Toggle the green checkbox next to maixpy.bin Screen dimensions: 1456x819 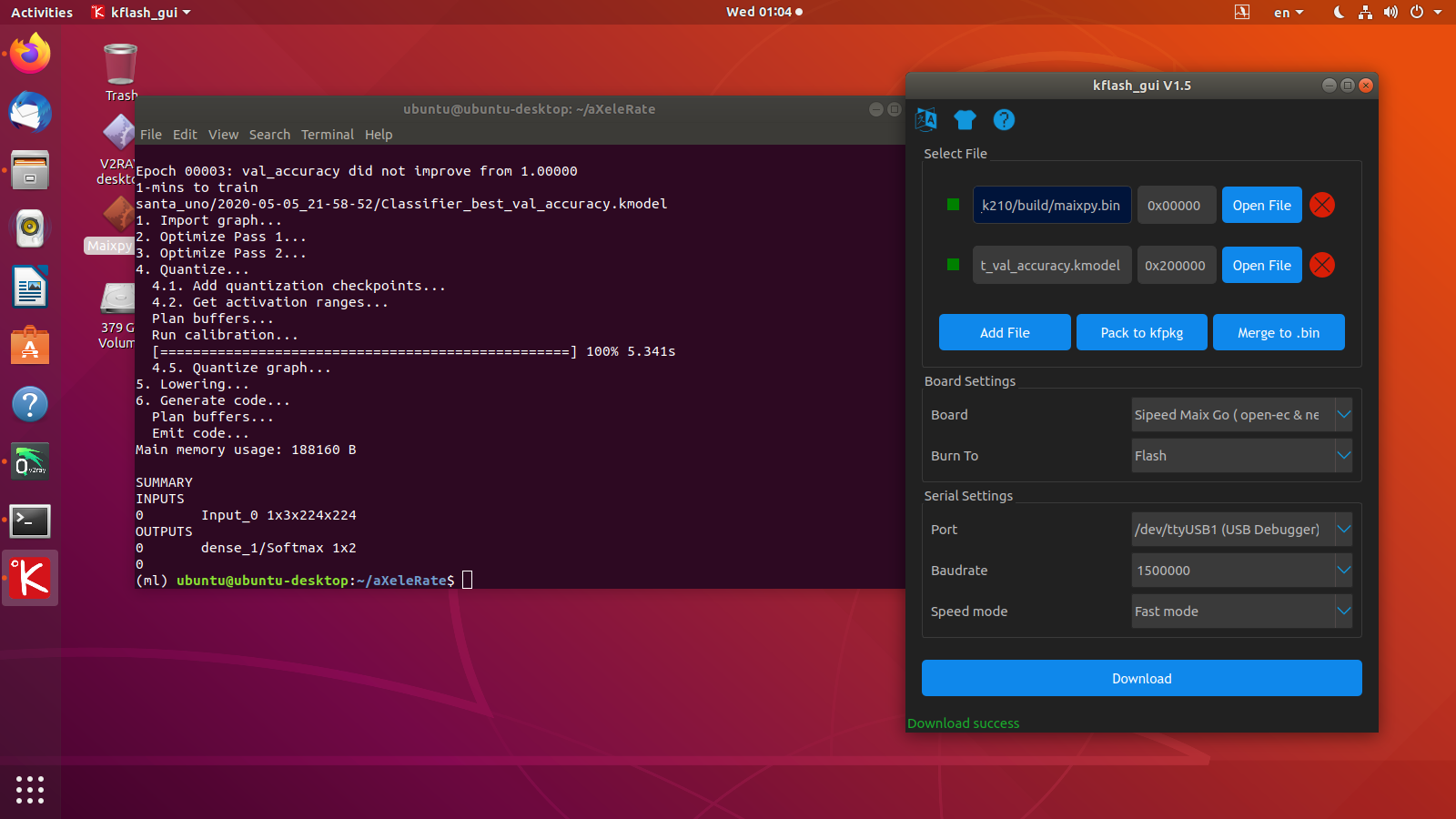click(953, 205)
